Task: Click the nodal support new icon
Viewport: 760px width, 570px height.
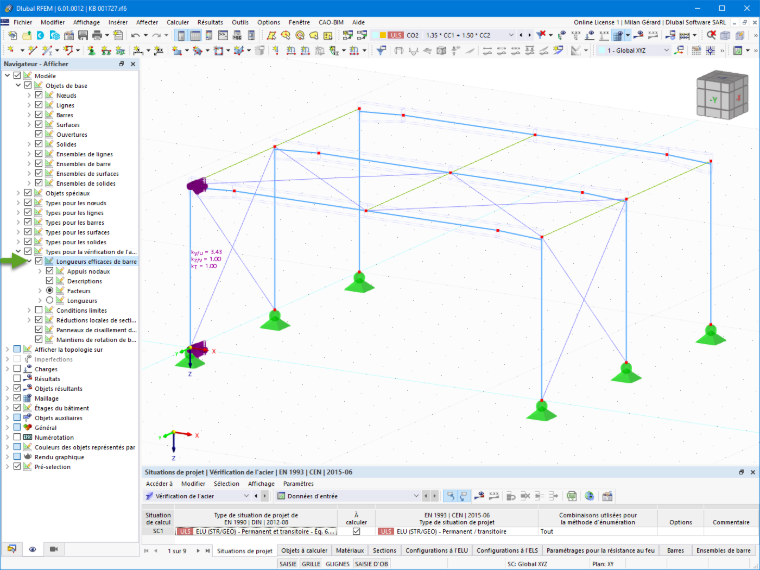Action: click(x=91, y=50)
